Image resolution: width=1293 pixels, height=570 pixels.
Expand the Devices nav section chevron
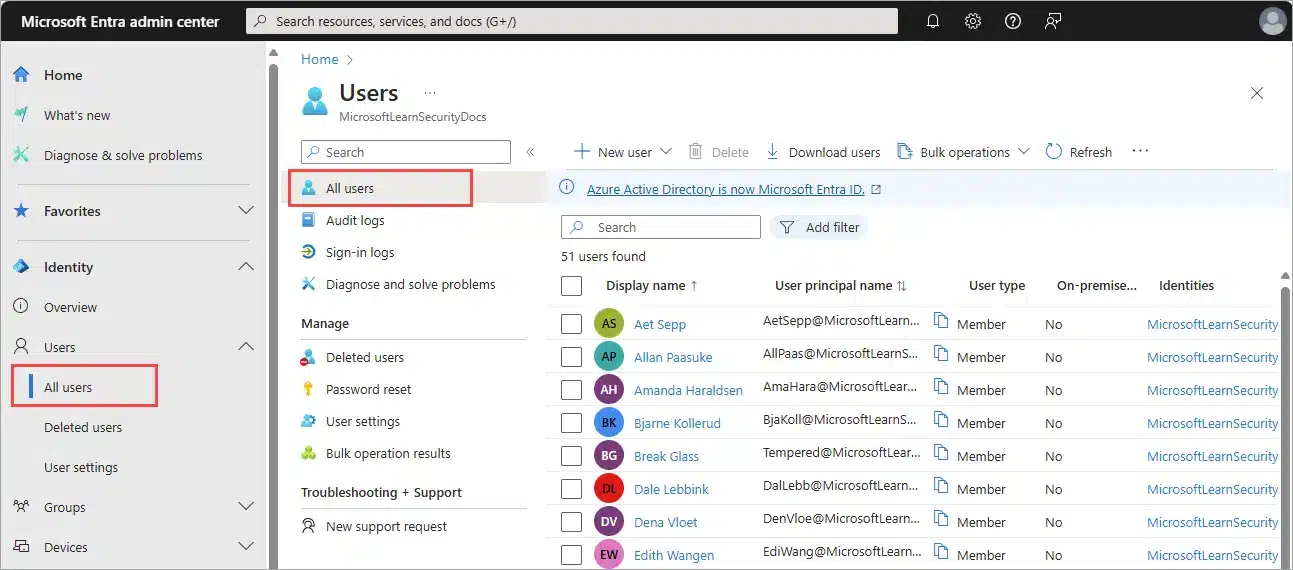[x=245, y=547]
